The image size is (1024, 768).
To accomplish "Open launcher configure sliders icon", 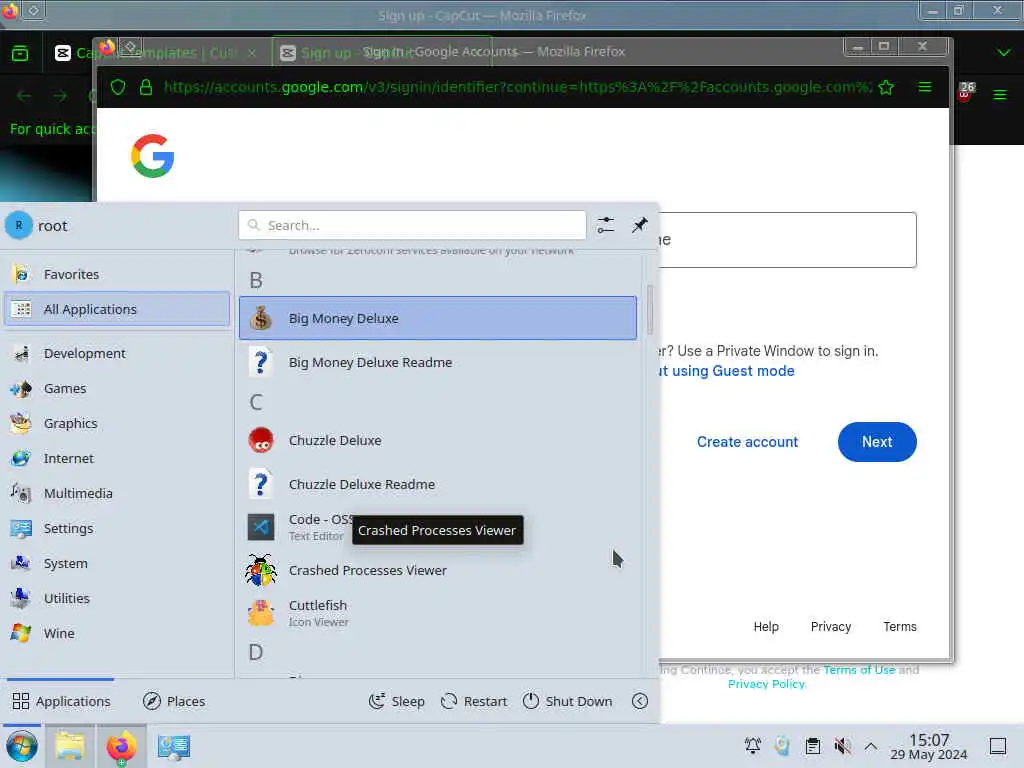I will 605,225.
